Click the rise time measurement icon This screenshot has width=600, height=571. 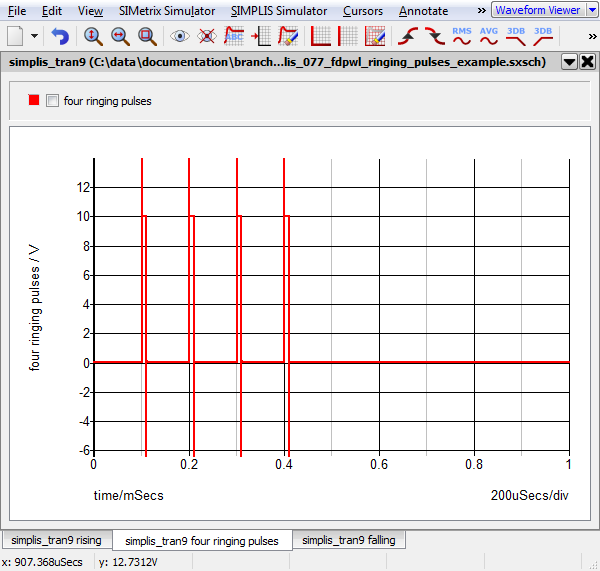[408, 36]
